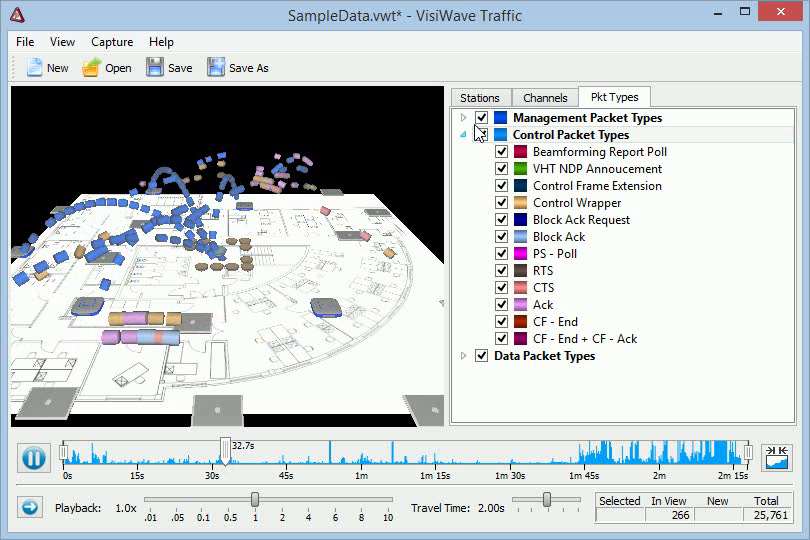
Task: Expand Management Packet Types tree node
Action: [x=463, y=118]
